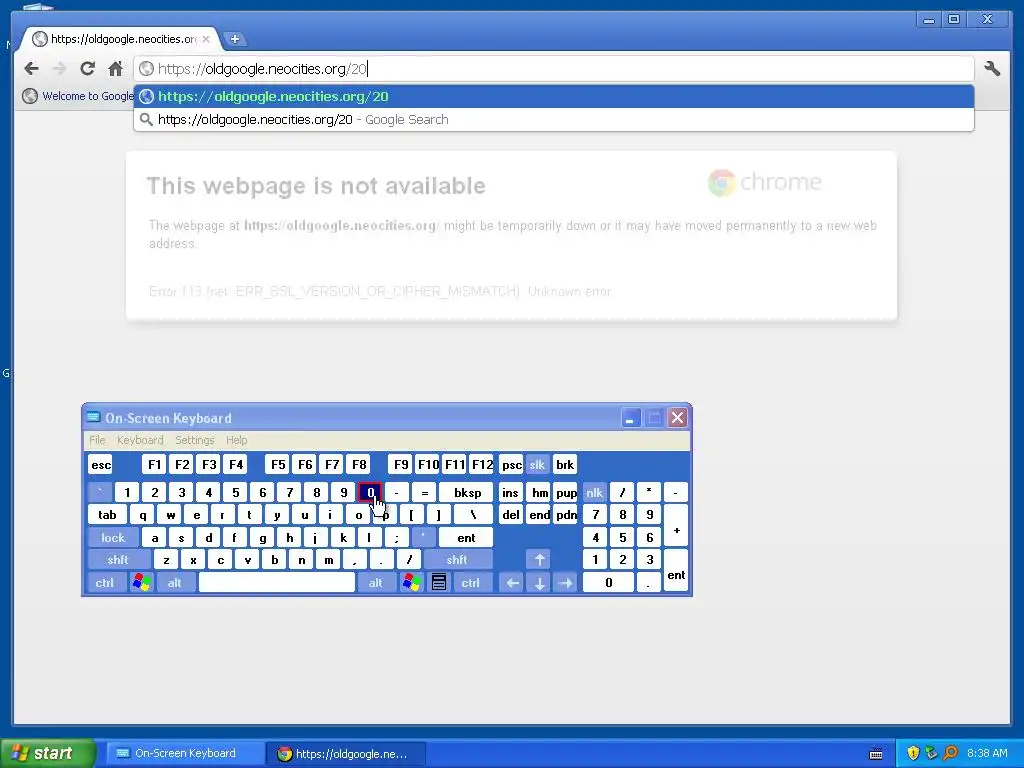Select the oldgoogle.neocities.org tab

click(x=122, y=39)
